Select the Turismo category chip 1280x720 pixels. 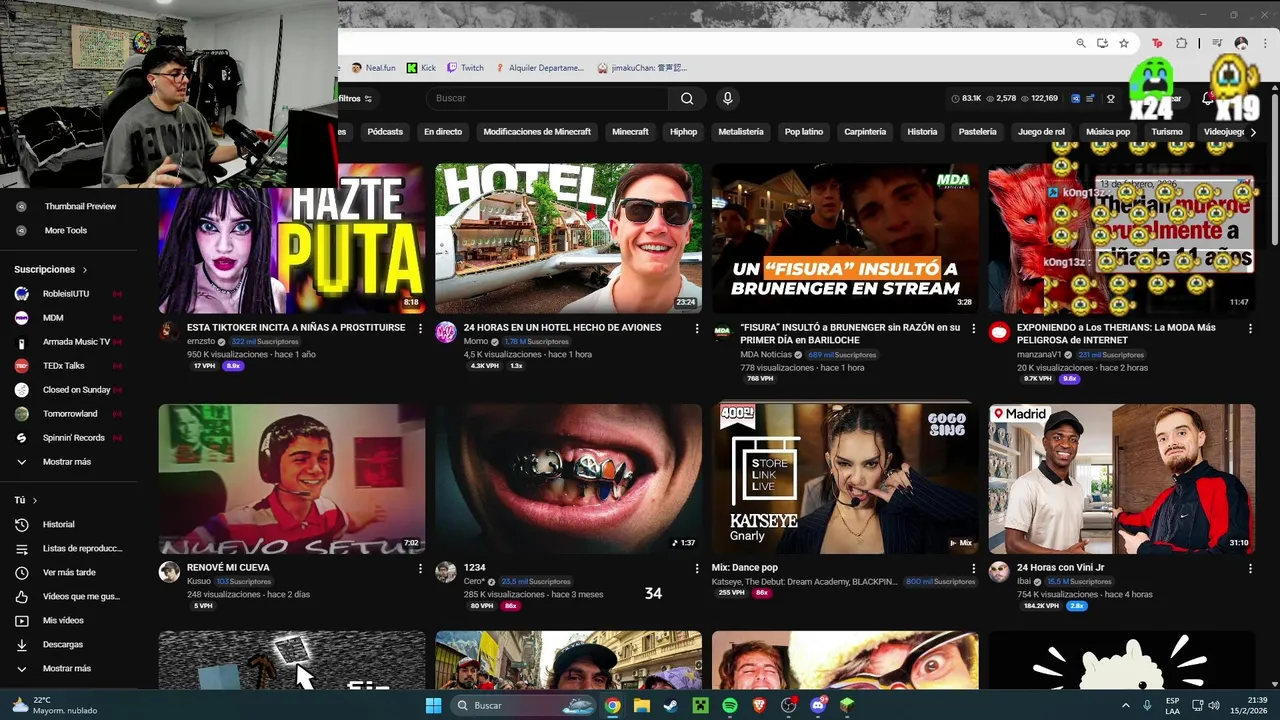click(1167, 132)
